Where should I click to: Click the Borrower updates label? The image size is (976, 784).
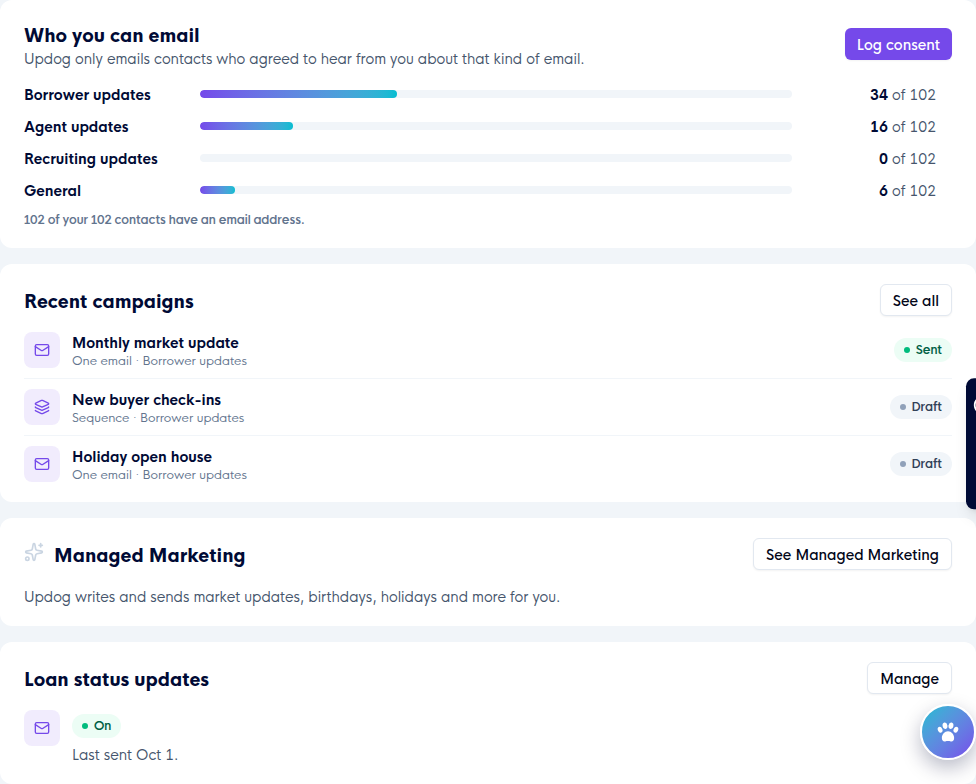tap(87, 95)
